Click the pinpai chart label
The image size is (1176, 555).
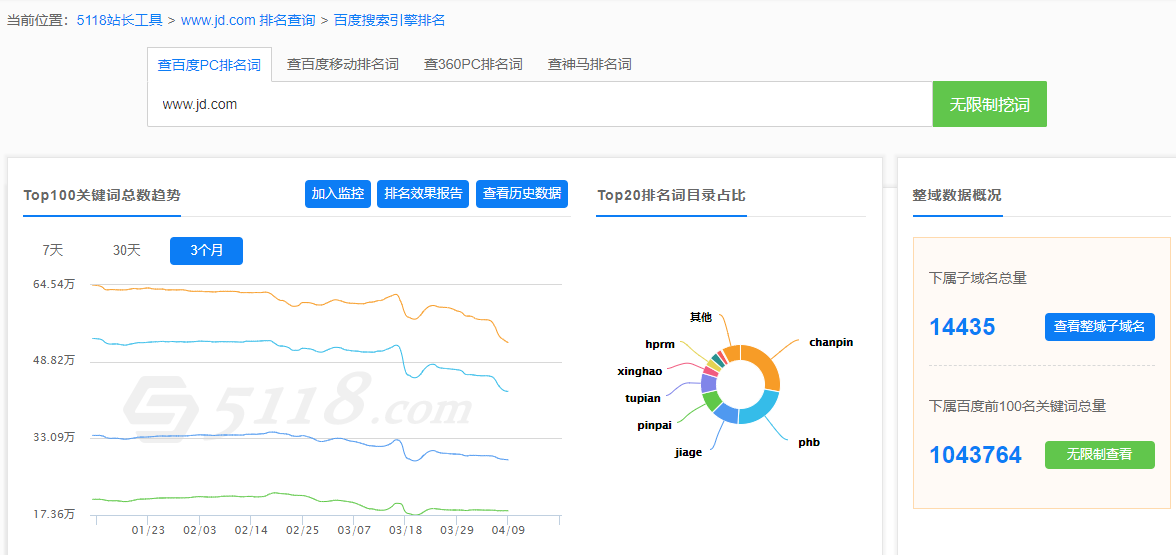click(654, 426)
